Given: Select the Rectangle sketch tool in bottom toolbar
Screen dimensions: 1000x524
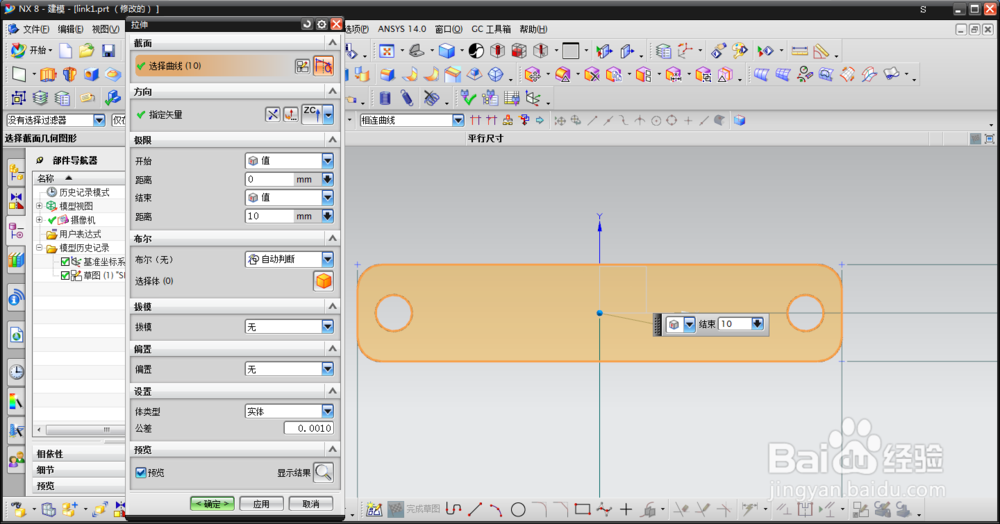Looking at the screenshot, I should (582, 509).
